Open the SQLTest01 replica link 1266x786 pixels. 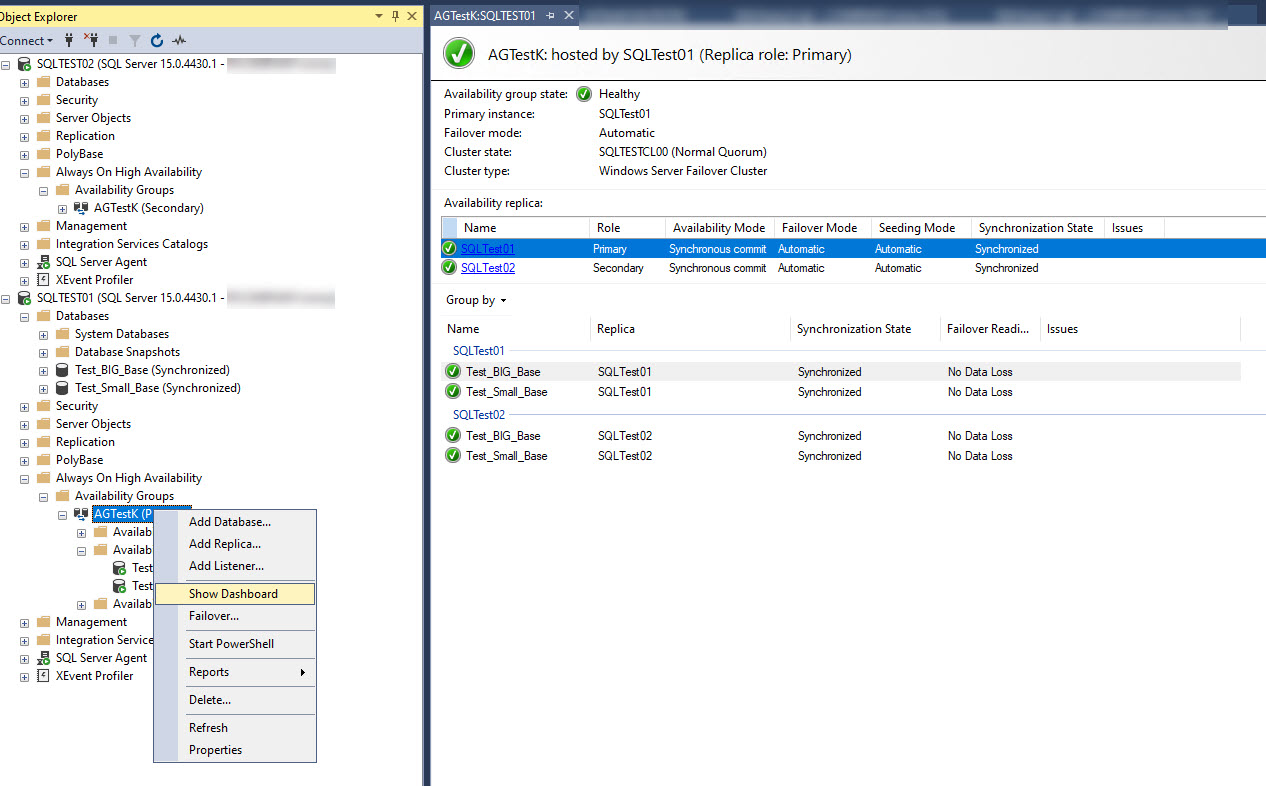488,249
